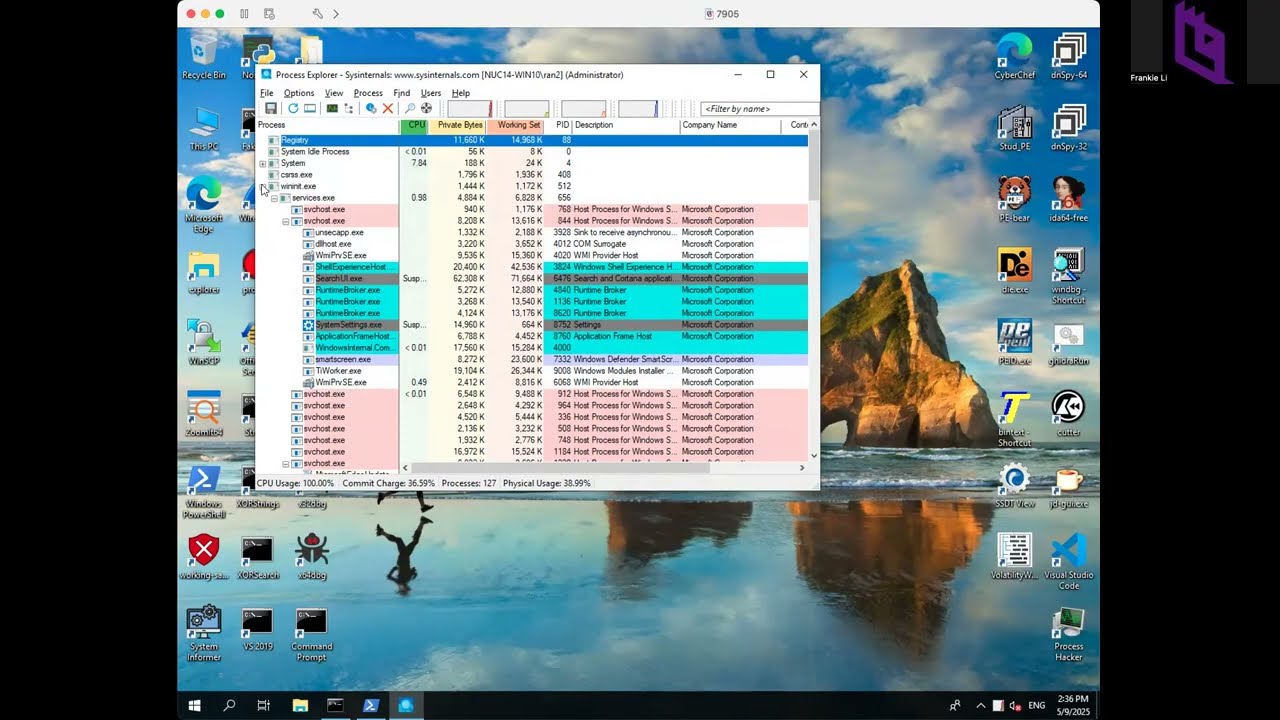Image resolution: width=1280 pixels, height=720 pixels.
Task: Click the Refresh Now toolbar icon
Action: point(293,108)
